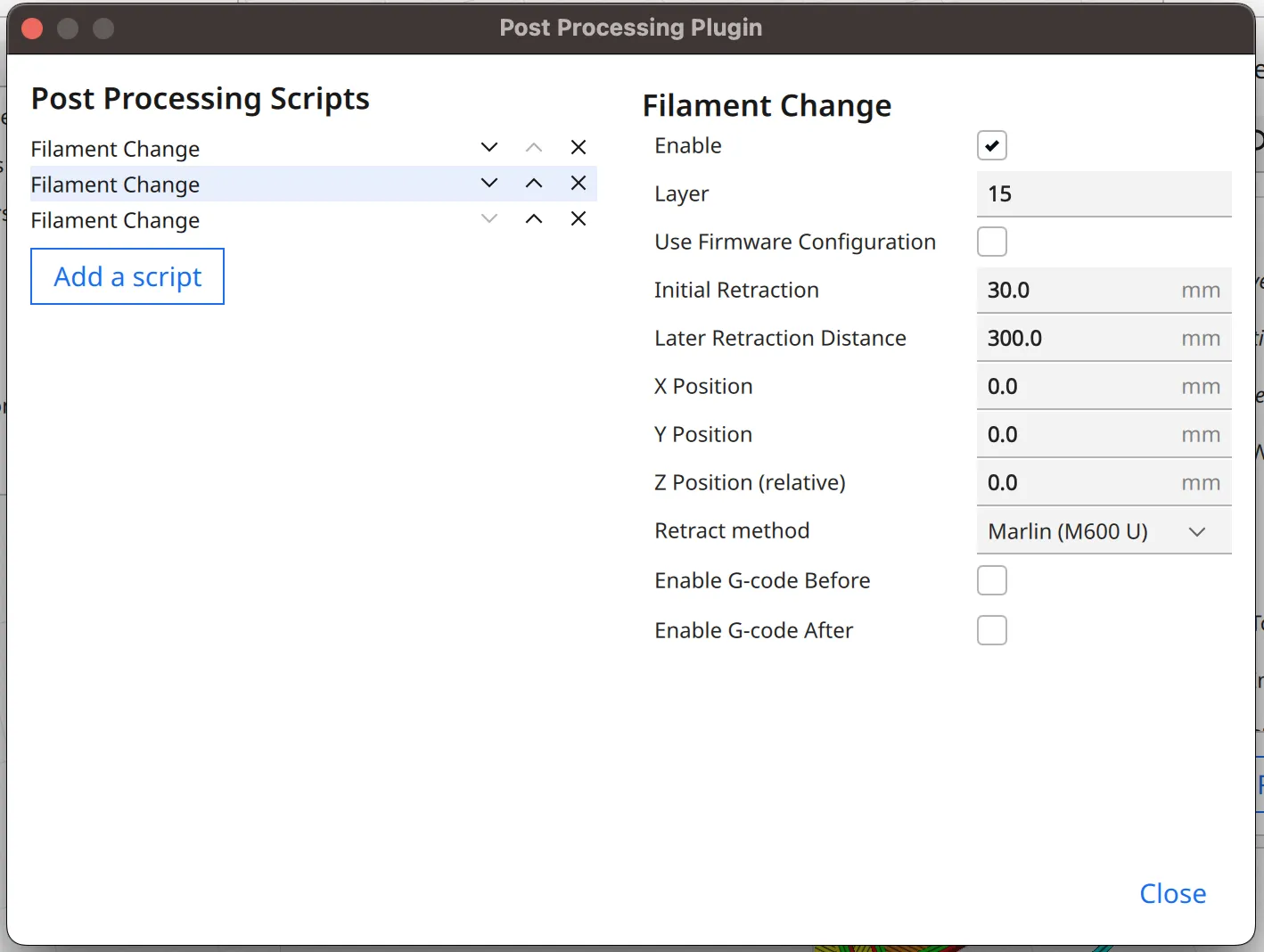The width and height of the screenshot is (1264, 952).
Task: Tick Enable G-code Before checkbox
Action: click(x=992, y=580)
